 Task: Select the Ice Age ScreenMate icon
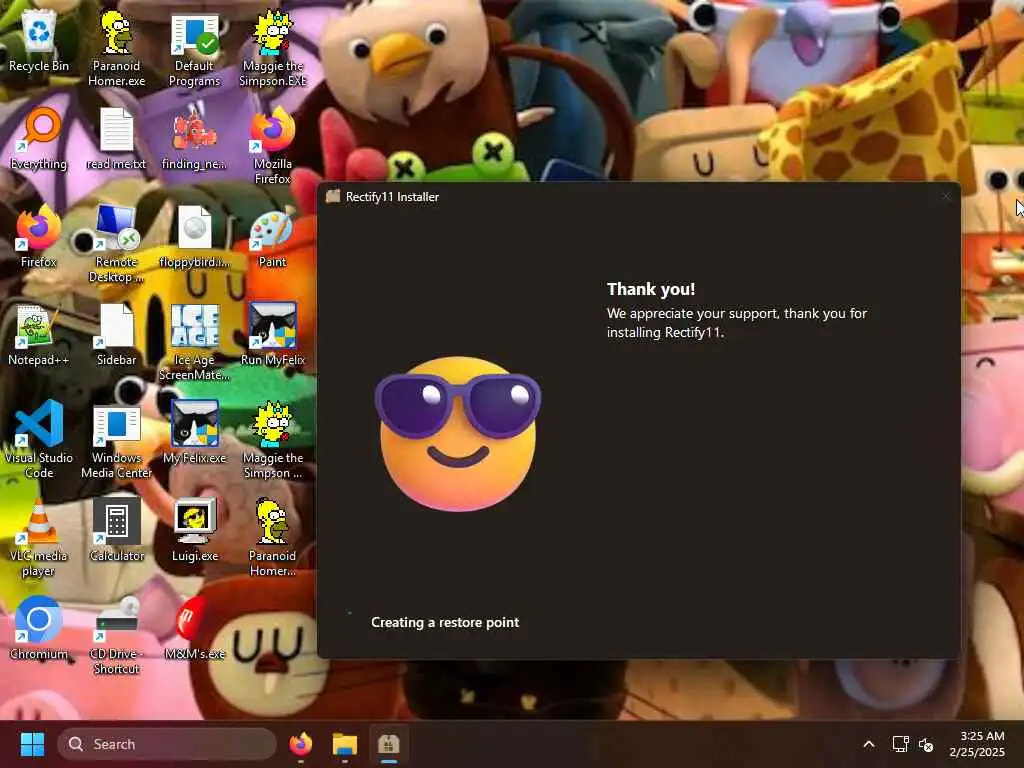point(194,342)
